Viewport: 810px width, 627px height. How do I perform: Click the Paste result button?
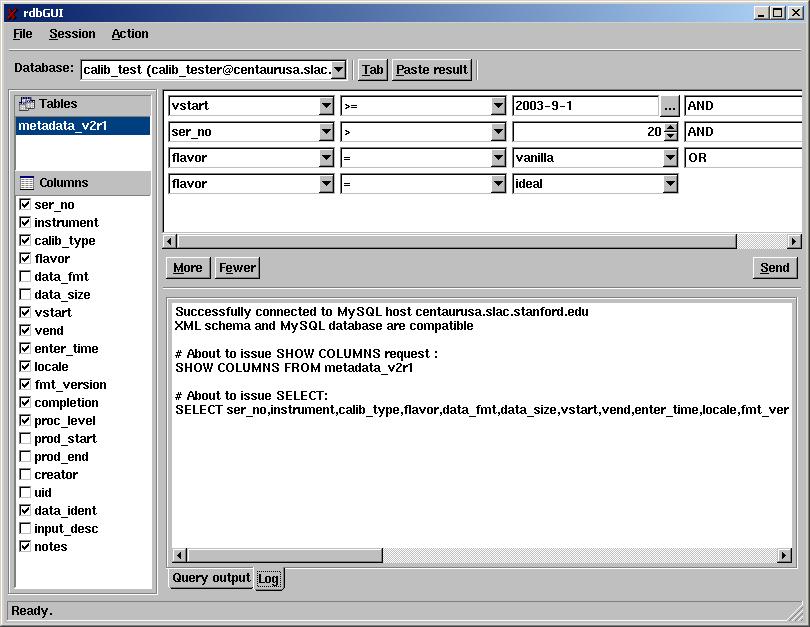coord(432,70)
